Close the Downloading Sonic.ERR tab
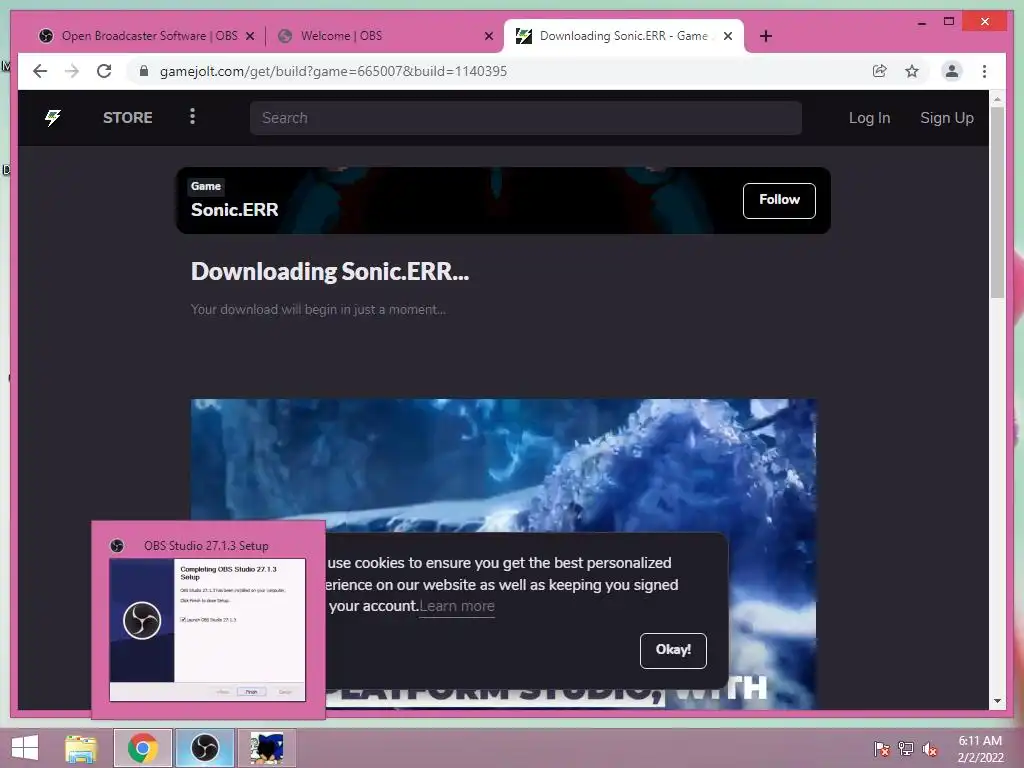Screen dimensions: 1024x768 click(728, 37)
